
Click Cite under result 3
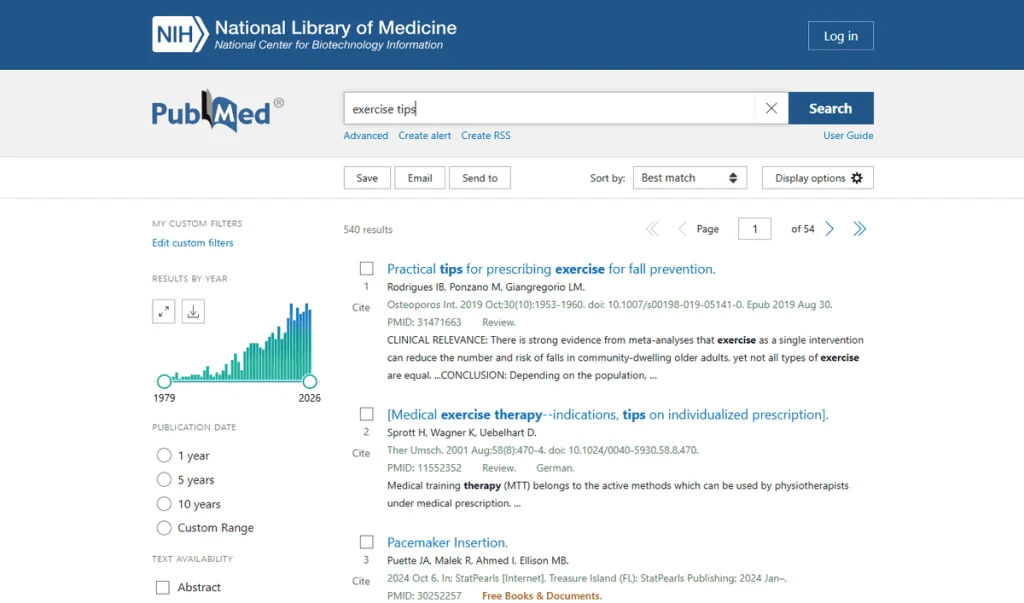tap(361, 581)
